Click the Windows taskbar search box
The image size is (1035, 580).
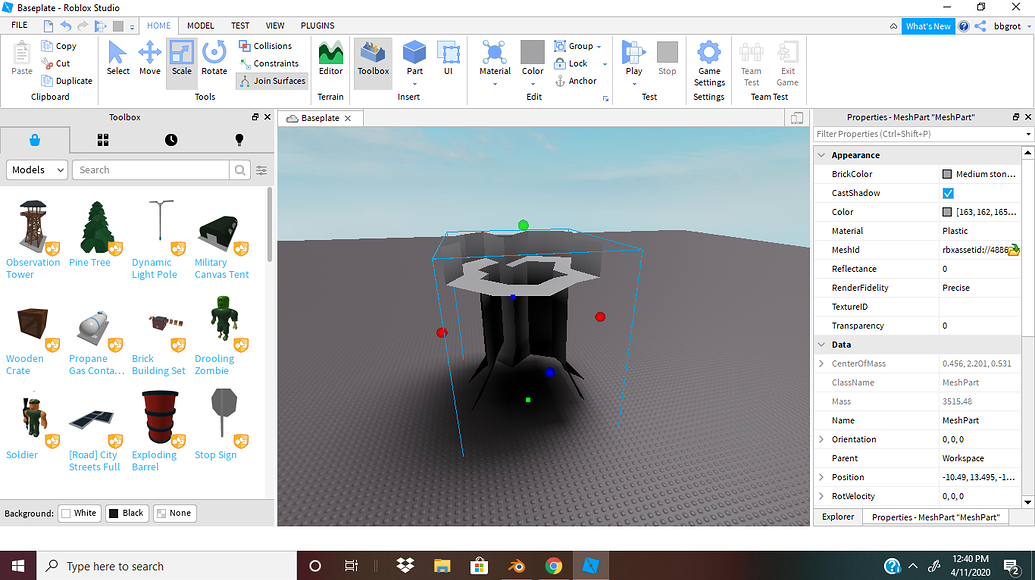pyautogui.click(x=166, y=566)
